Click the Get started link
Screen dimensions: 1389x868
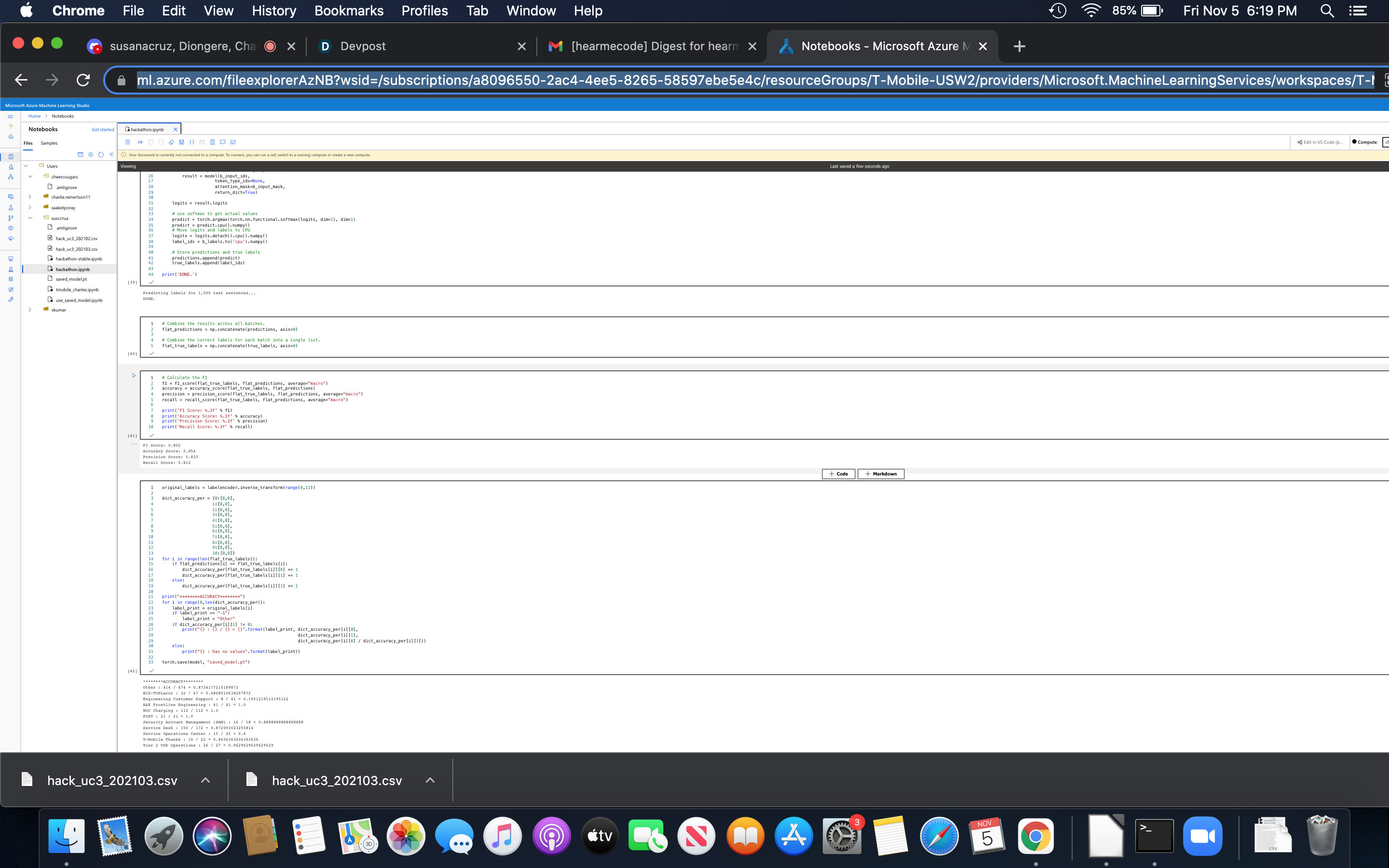103,130
